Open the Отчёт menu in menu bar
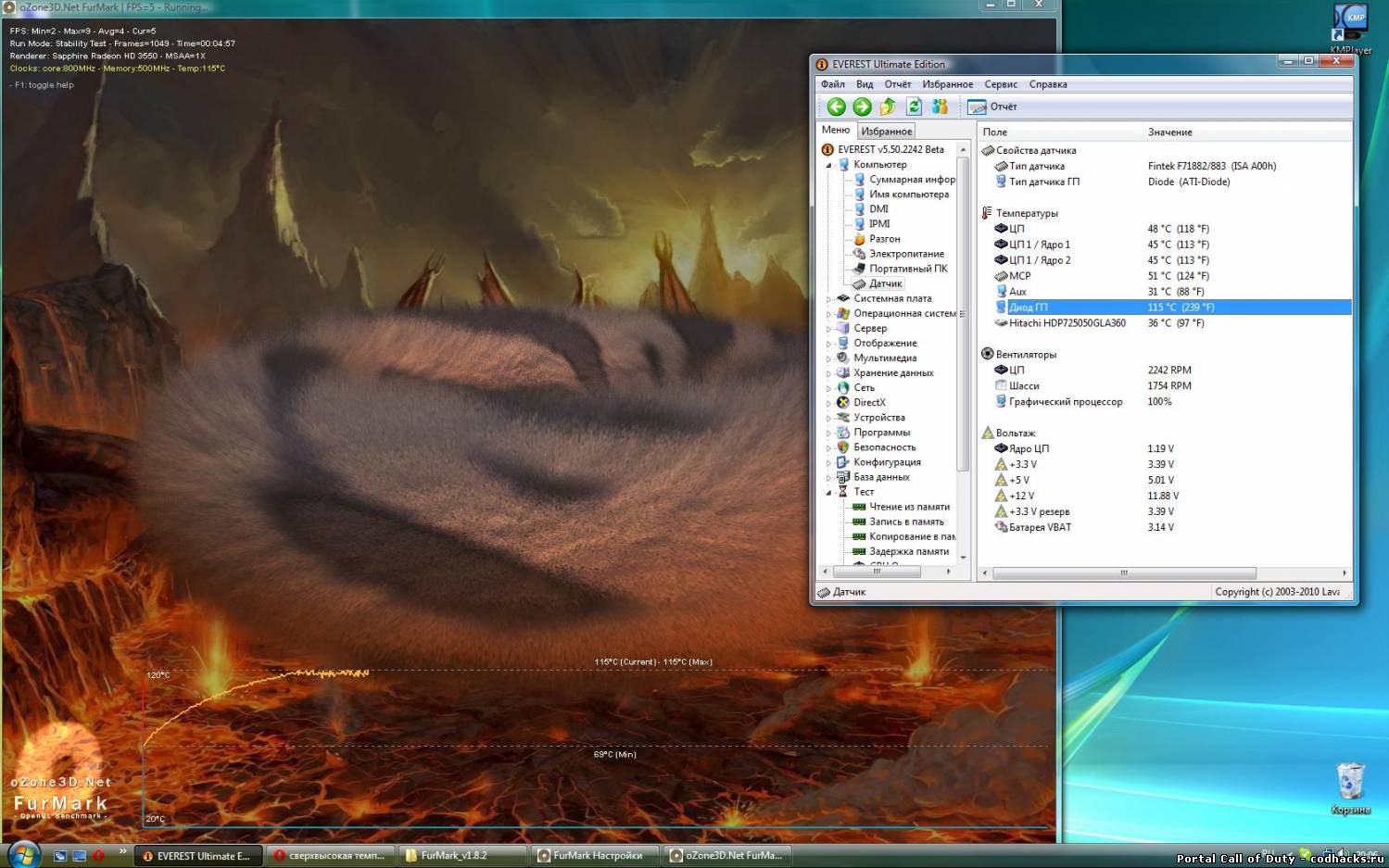Screen dimensions: 1389x868 [898, 84]
